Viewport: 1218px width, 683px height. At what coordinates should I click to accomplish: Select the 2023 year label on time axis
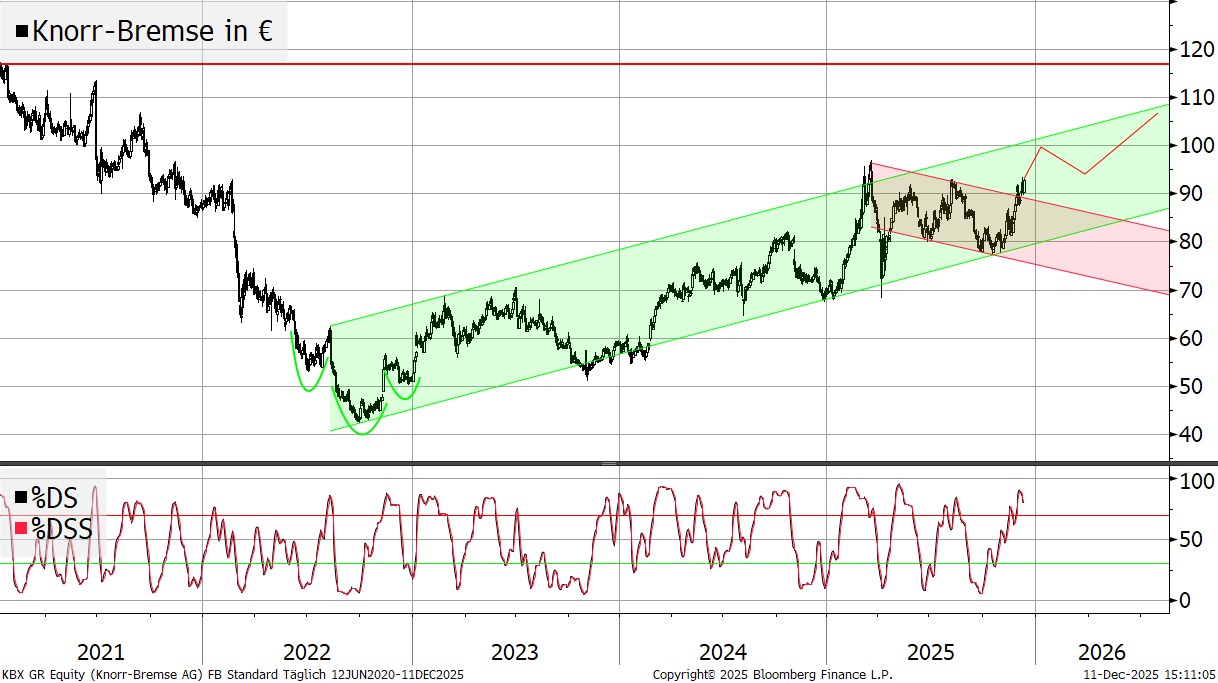(x=515, y=653)
